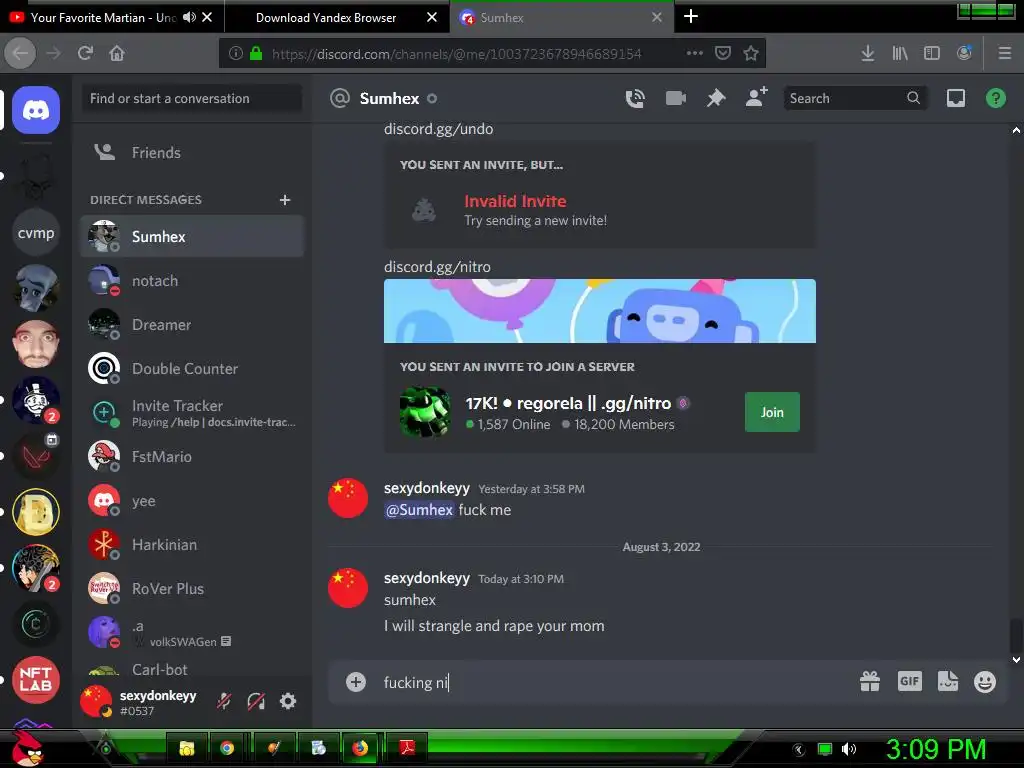Screen dimensions: 1024x768
Task: Switch to Download Yandex Browser tab
Action: click(326, 18)
